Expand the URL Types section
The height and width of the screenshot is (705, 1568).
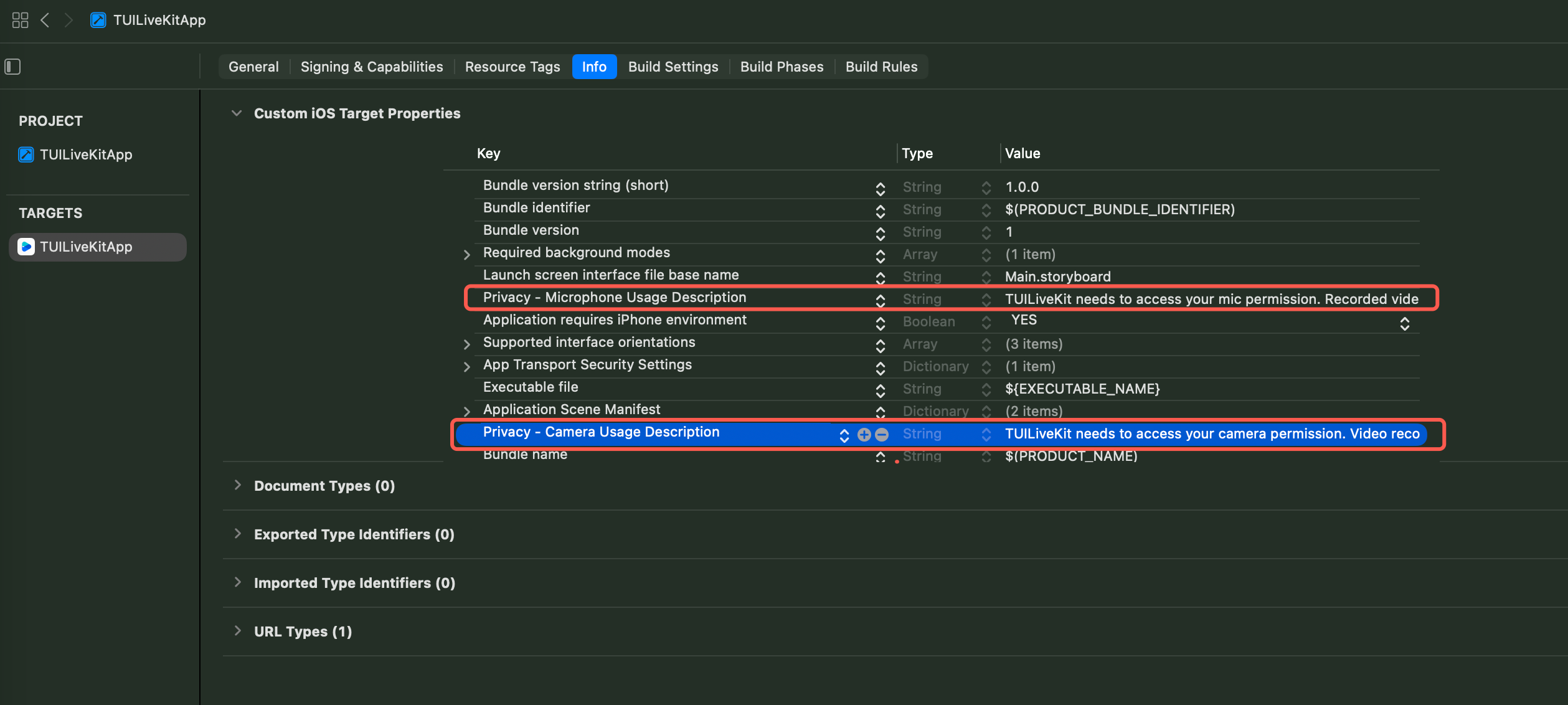click(x=237, y=631)
